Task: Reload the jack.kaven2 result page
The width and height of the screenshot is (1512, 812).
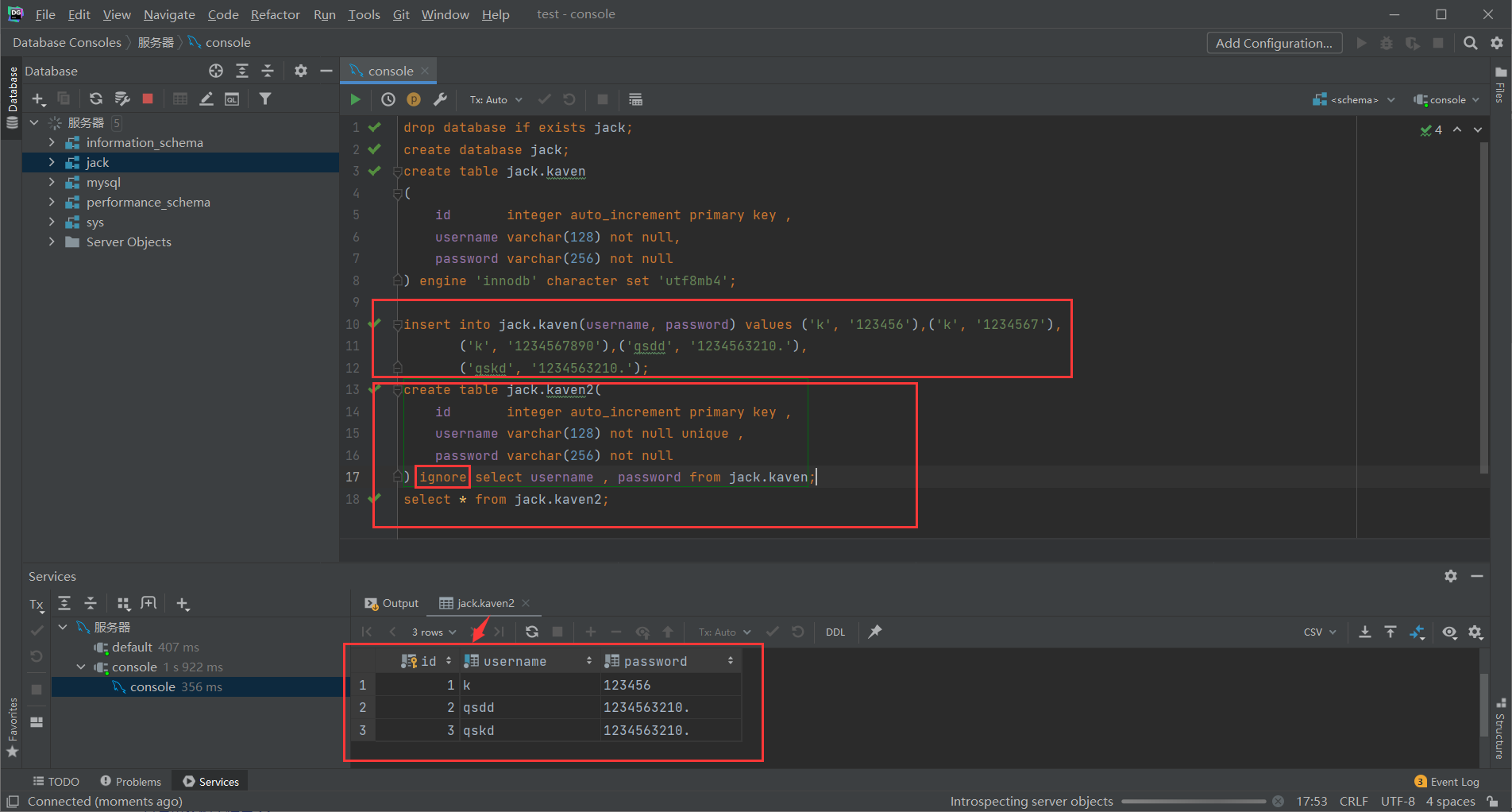Action: coord(532,632)
